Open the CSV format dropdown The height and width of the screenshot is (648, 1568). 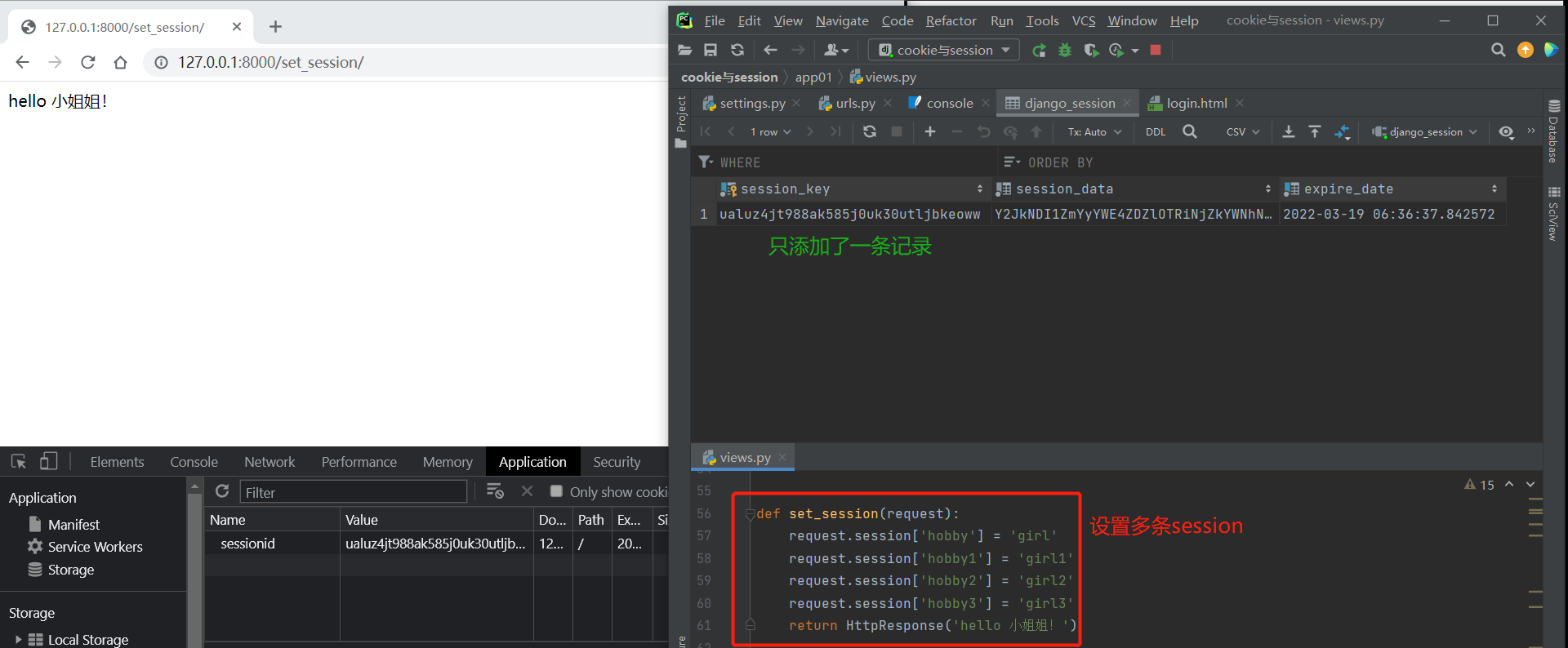coord(1243,132)
